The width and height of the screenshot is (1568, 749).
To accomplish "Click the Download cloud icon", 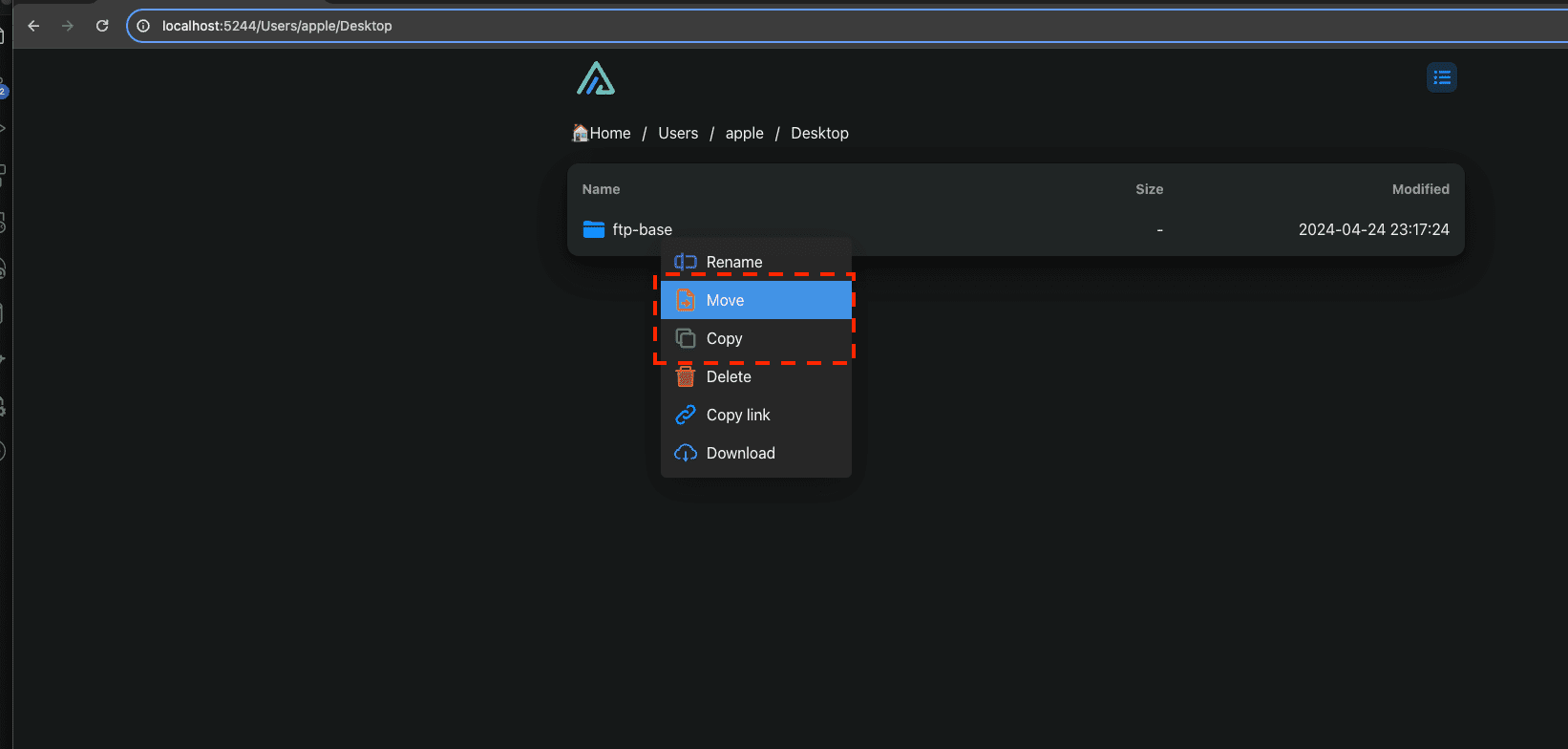I will (x=686, y=453).
